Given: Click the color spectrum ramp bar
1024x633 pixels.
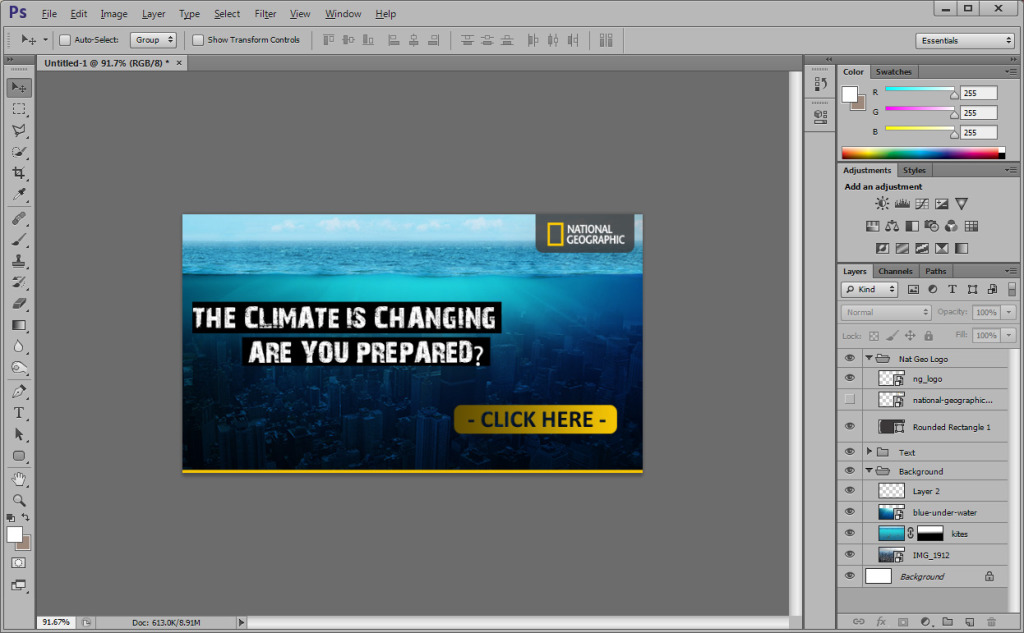Looking at the screenshot, I should pyautogui.click(x=922, y=153).
